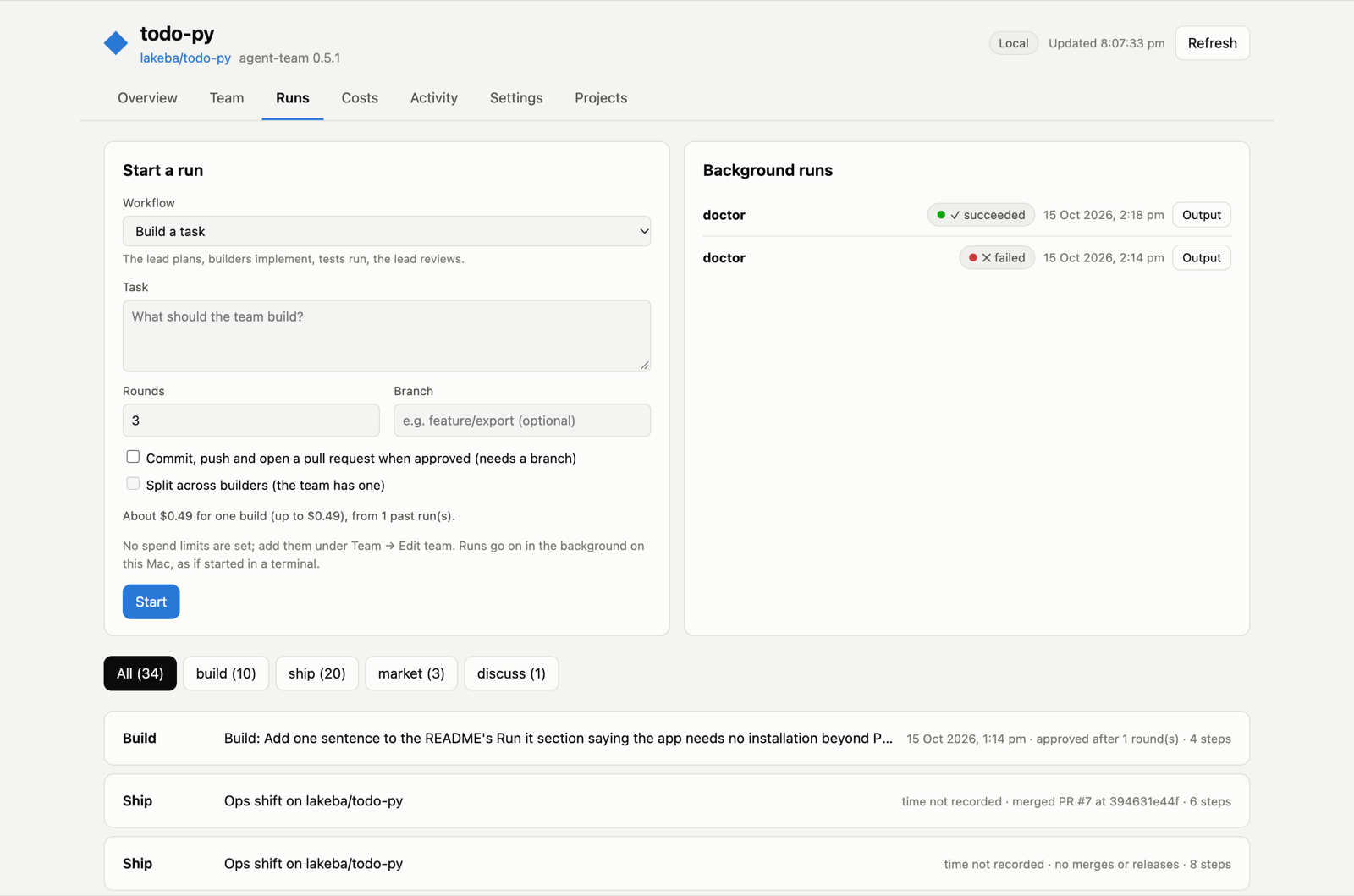Open the Ship run with merged PR #7
The height and width of the screenshot is (896, 1354).
[677, 801]
